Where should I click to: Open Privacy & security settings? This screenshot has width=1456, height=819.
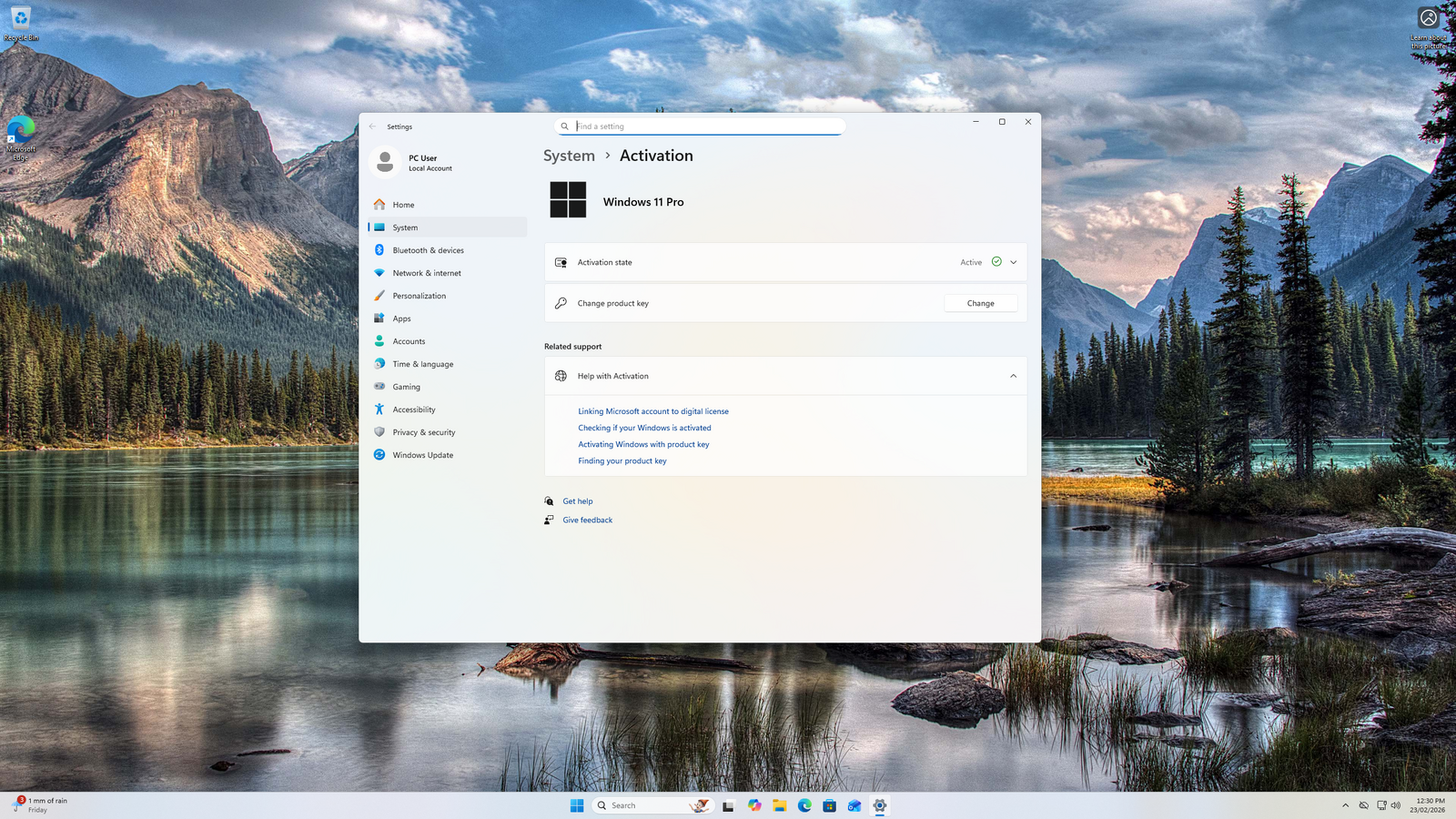click(x=423, y=432)
